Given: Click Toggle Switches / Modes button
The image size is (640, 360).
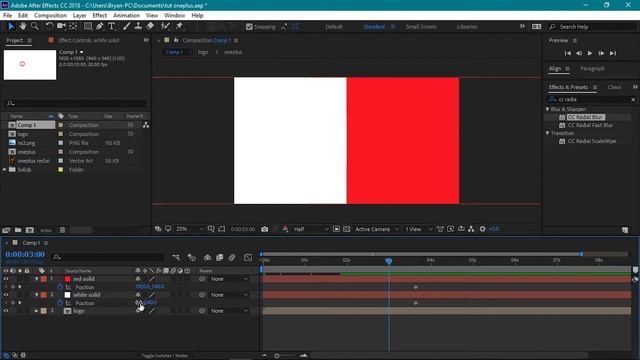Looking at the screenshot, I should (164, 356).
